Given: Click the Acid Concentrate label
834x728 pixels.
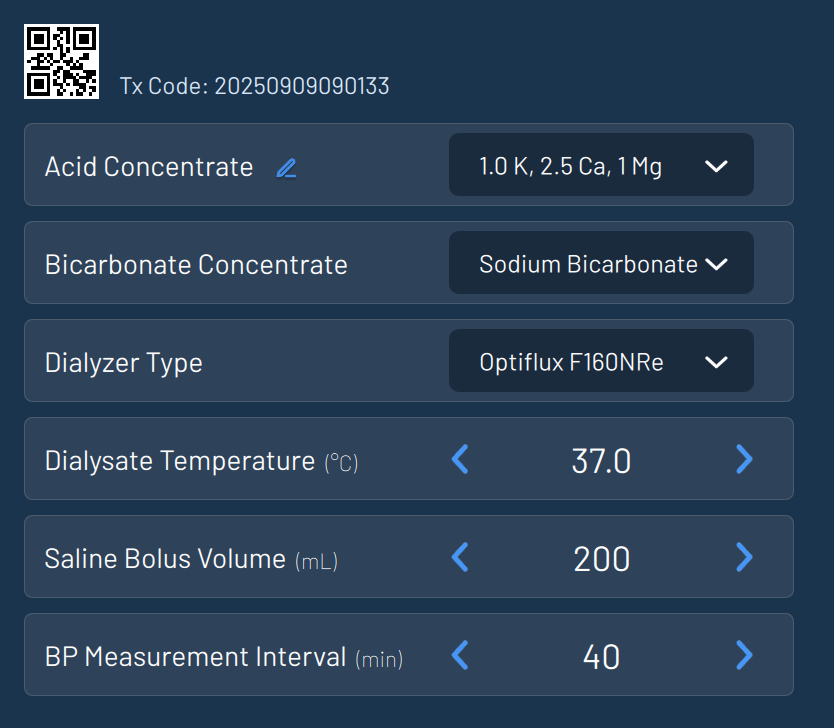Looking at the screenshot, I should tap(149, 166).
